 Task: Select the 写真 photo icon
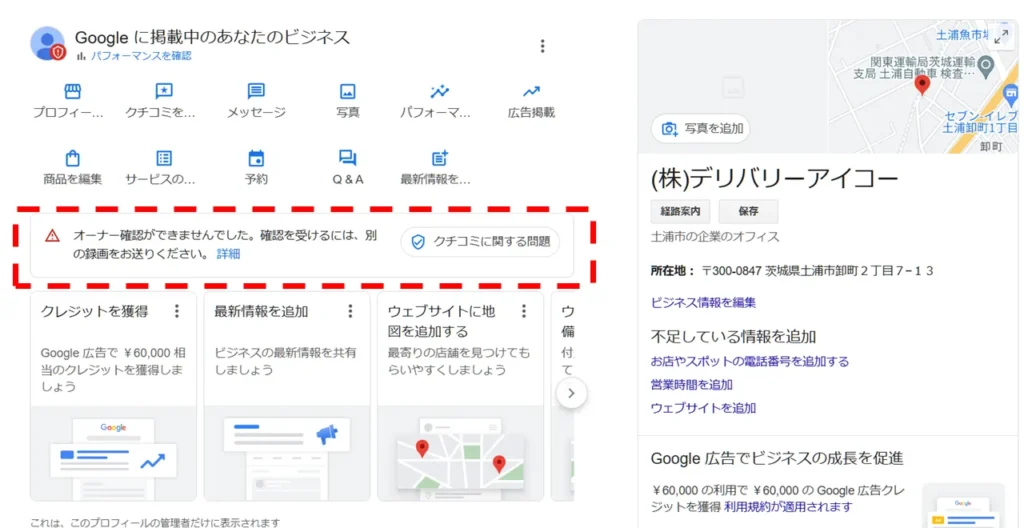click(347, 92)
